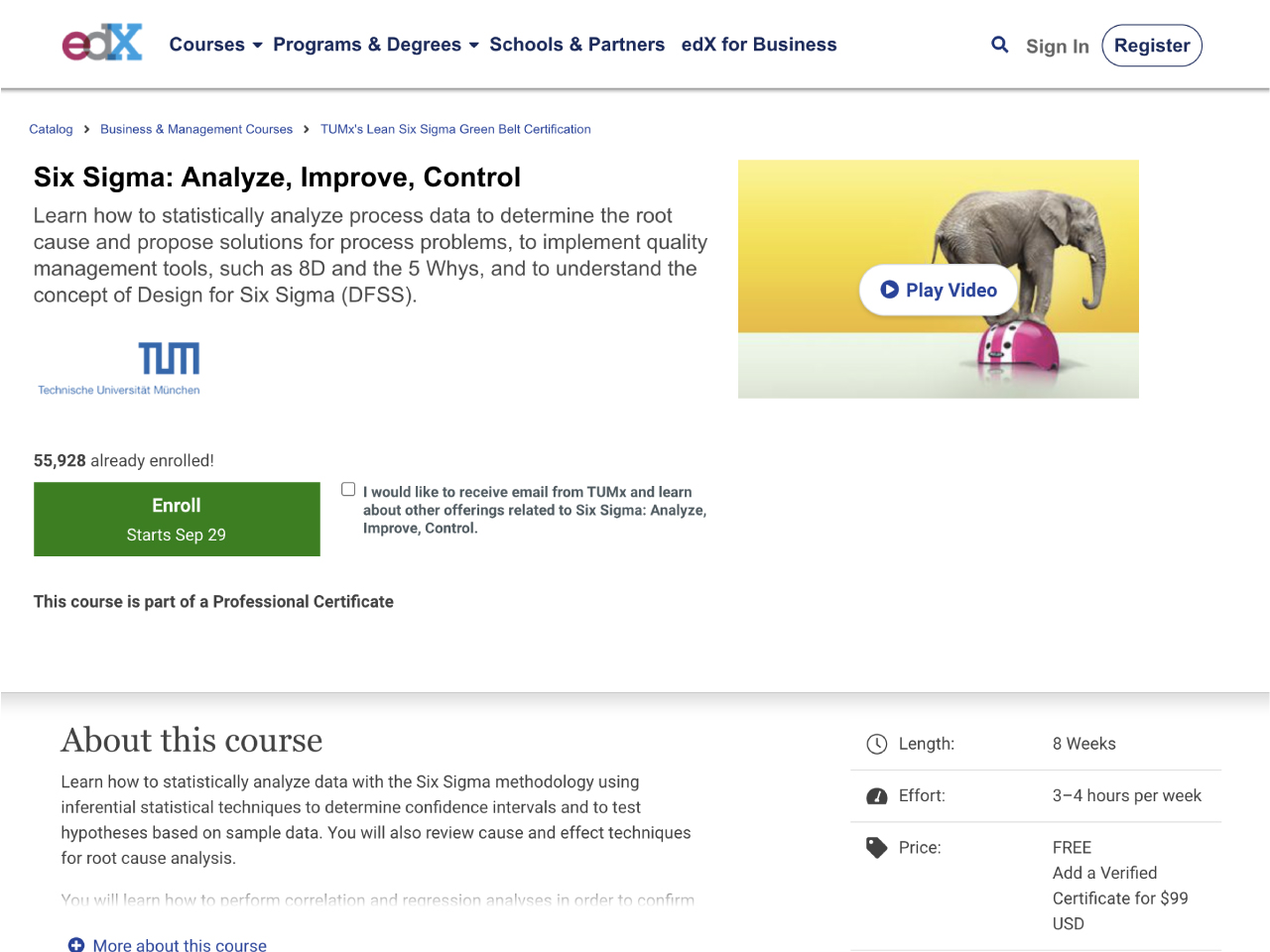Click the TUM university logo
Image resolution: width=1270 pixels, height=952 pixels.
(119, 369)
